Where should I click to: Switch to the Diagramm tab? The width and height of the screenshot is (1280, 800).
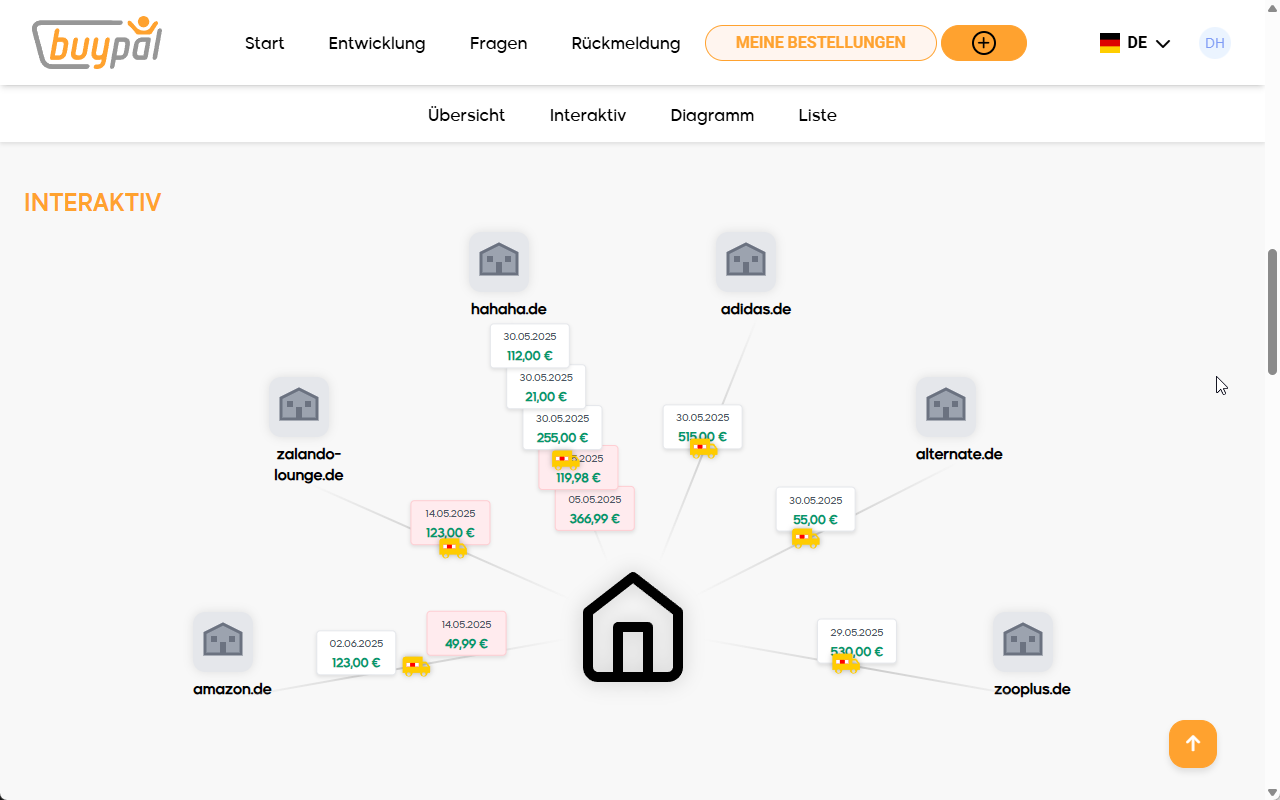(712, 115)
